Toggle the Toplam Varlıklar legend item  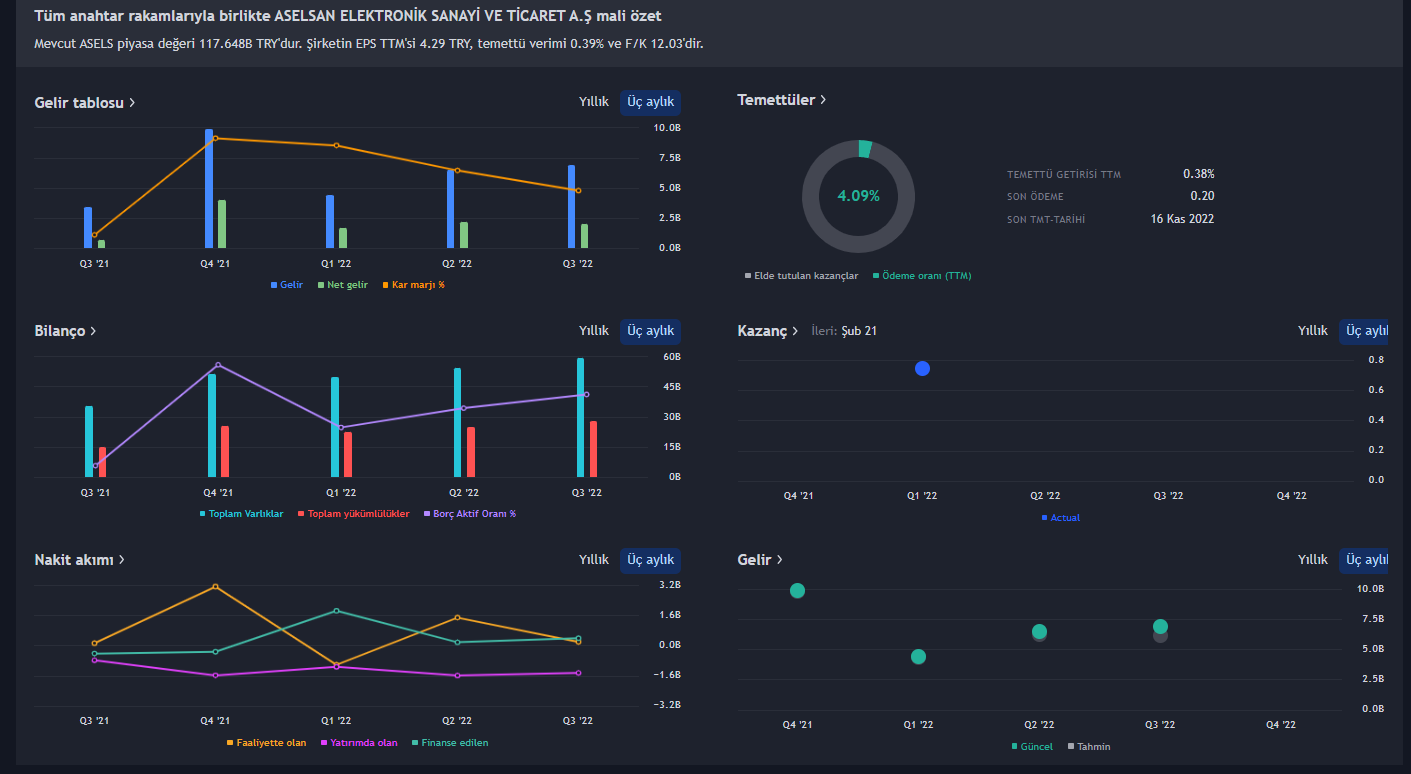[x=242, y=514]
